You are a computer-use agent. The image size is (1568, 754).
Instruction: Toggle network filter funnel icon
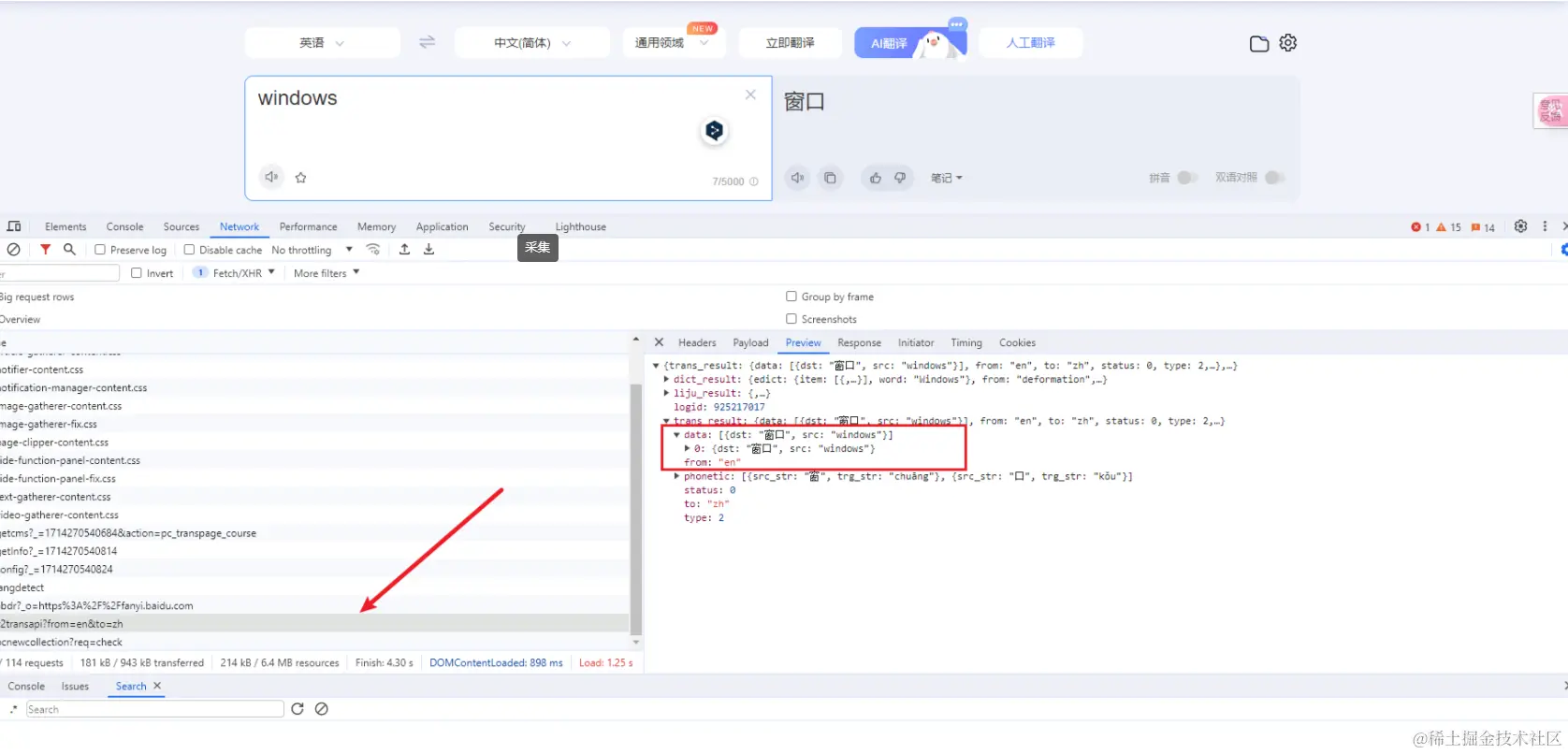(x=45, y=250)
